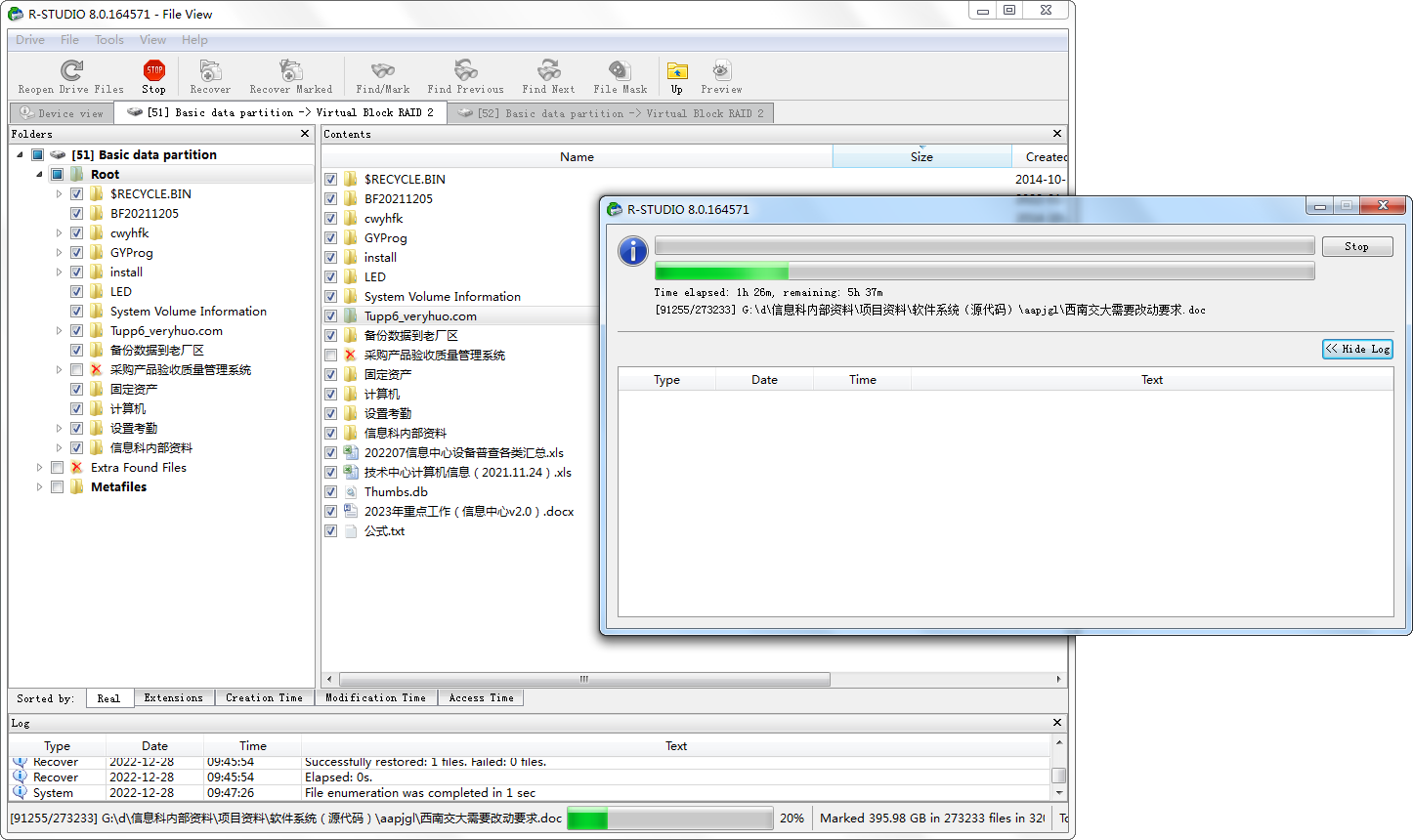Click the drive icon of [51] Basic data partition
This screenshot has height=840, width=1413.
(x=58, y=154)
